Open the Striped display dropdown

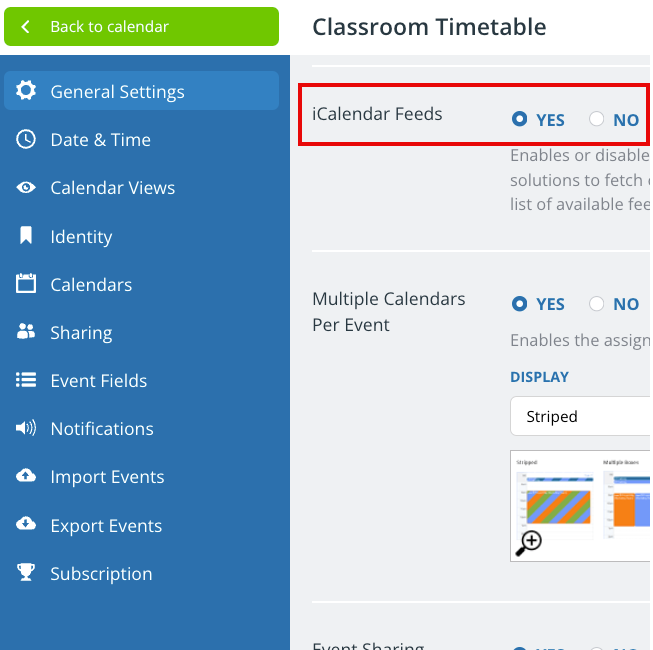coord(581,416)
